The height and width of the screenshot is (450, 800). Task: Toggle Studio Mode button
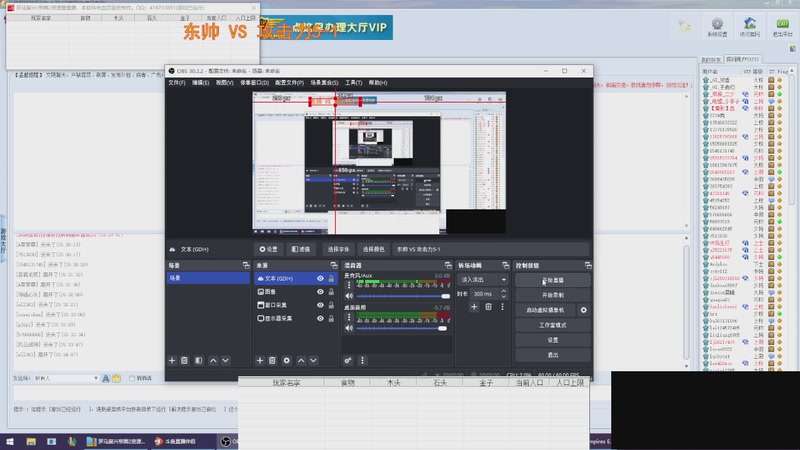tap(553, 325)
